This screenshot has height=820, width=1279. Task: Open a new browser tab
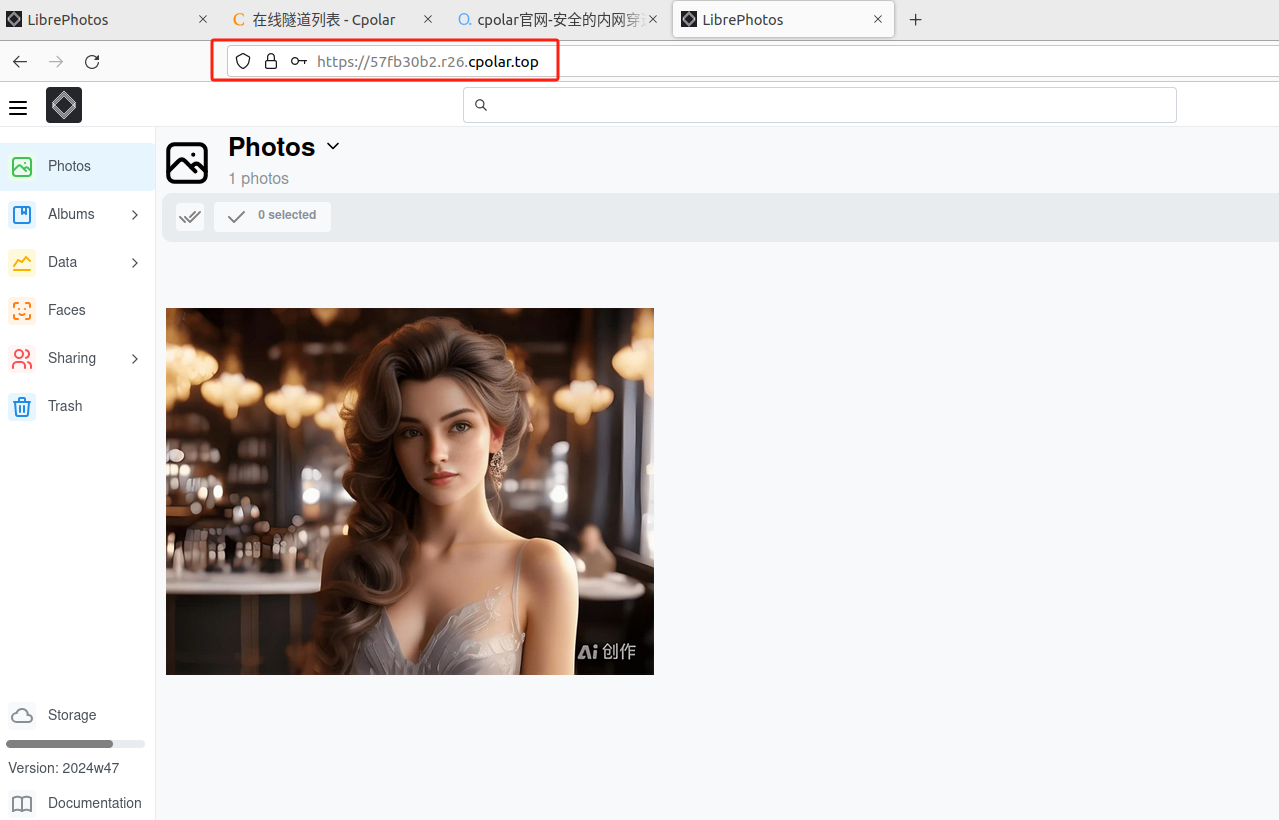(x=915, y=20)
